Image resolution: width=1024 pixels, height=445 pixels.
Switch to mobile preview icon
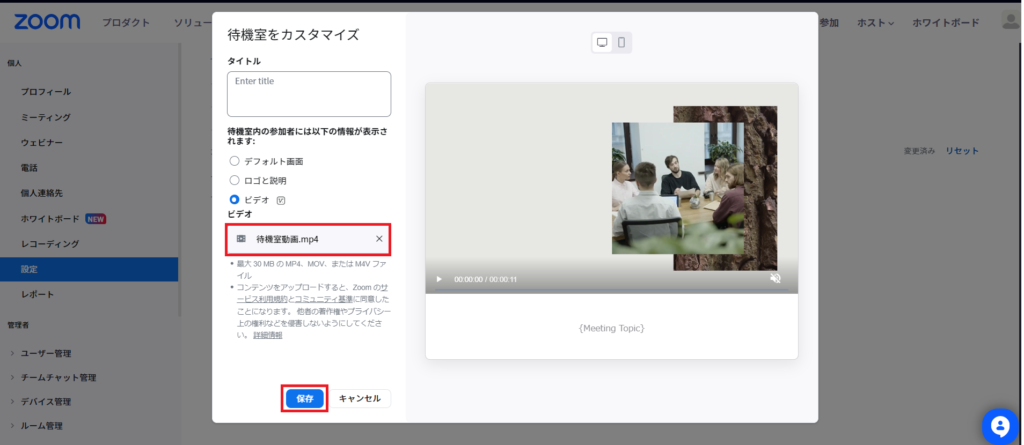621,42
